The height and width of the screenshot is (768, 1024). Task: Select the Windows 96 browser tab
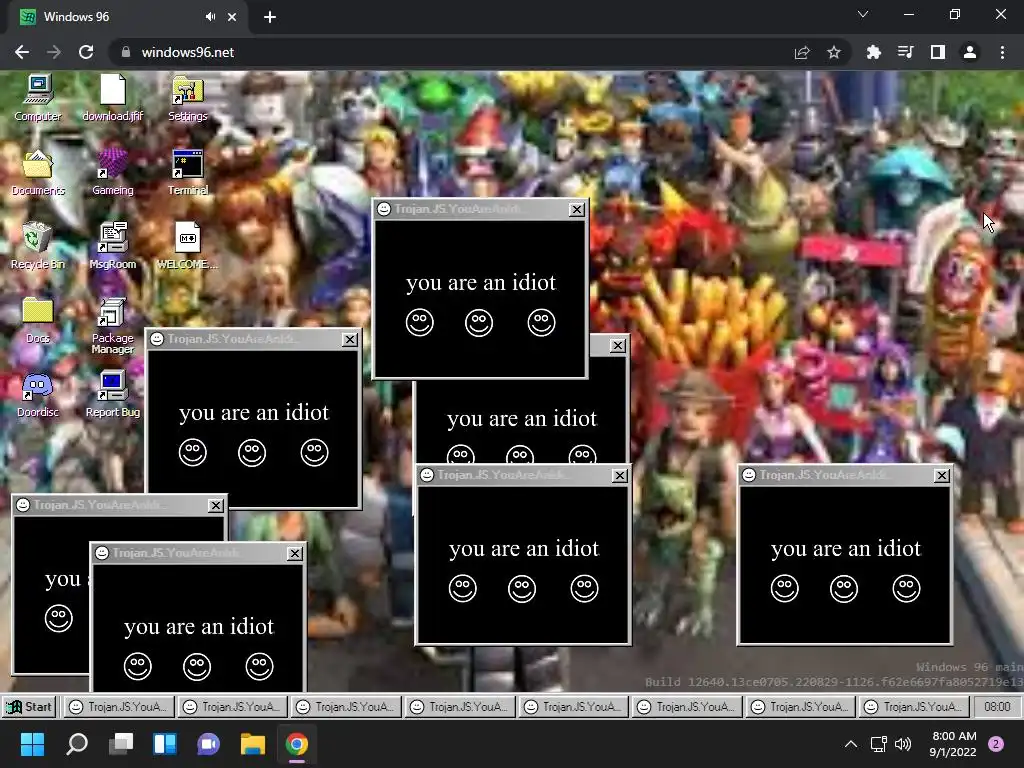pyautogui.click(x=127, y=17)
